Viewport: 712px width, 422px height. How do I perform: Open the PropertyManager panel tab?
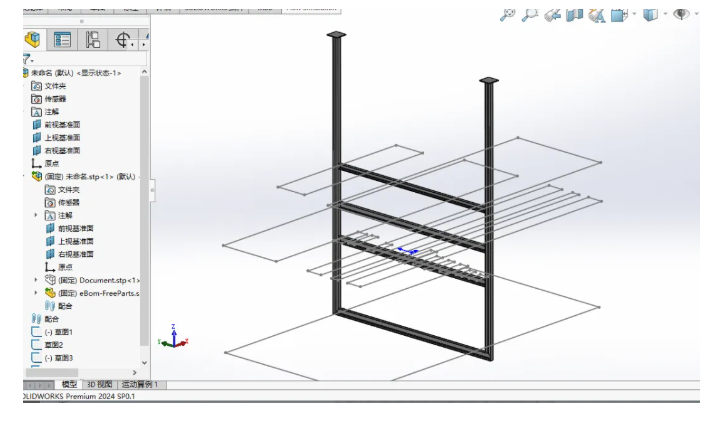63,39
